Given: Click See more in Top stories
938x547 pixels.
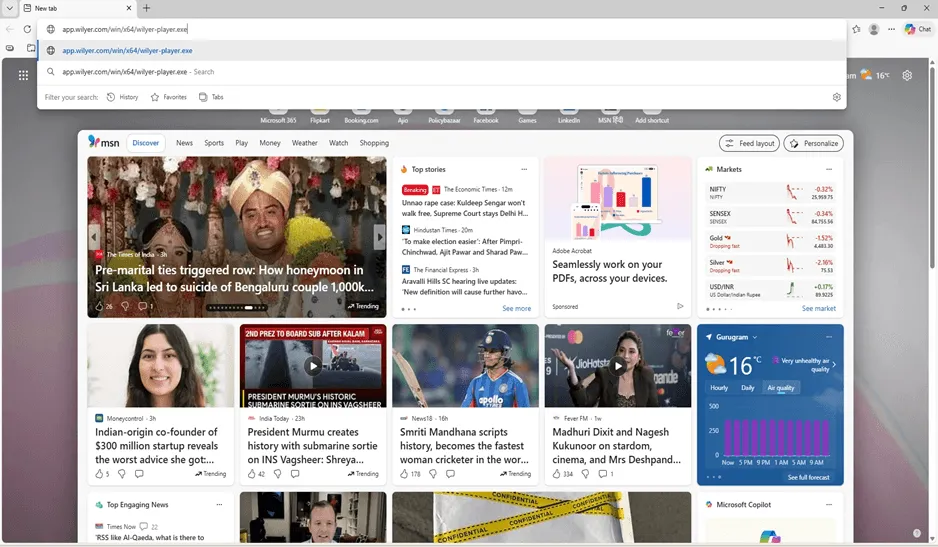Looking at the screenshot, I should 516,308.
